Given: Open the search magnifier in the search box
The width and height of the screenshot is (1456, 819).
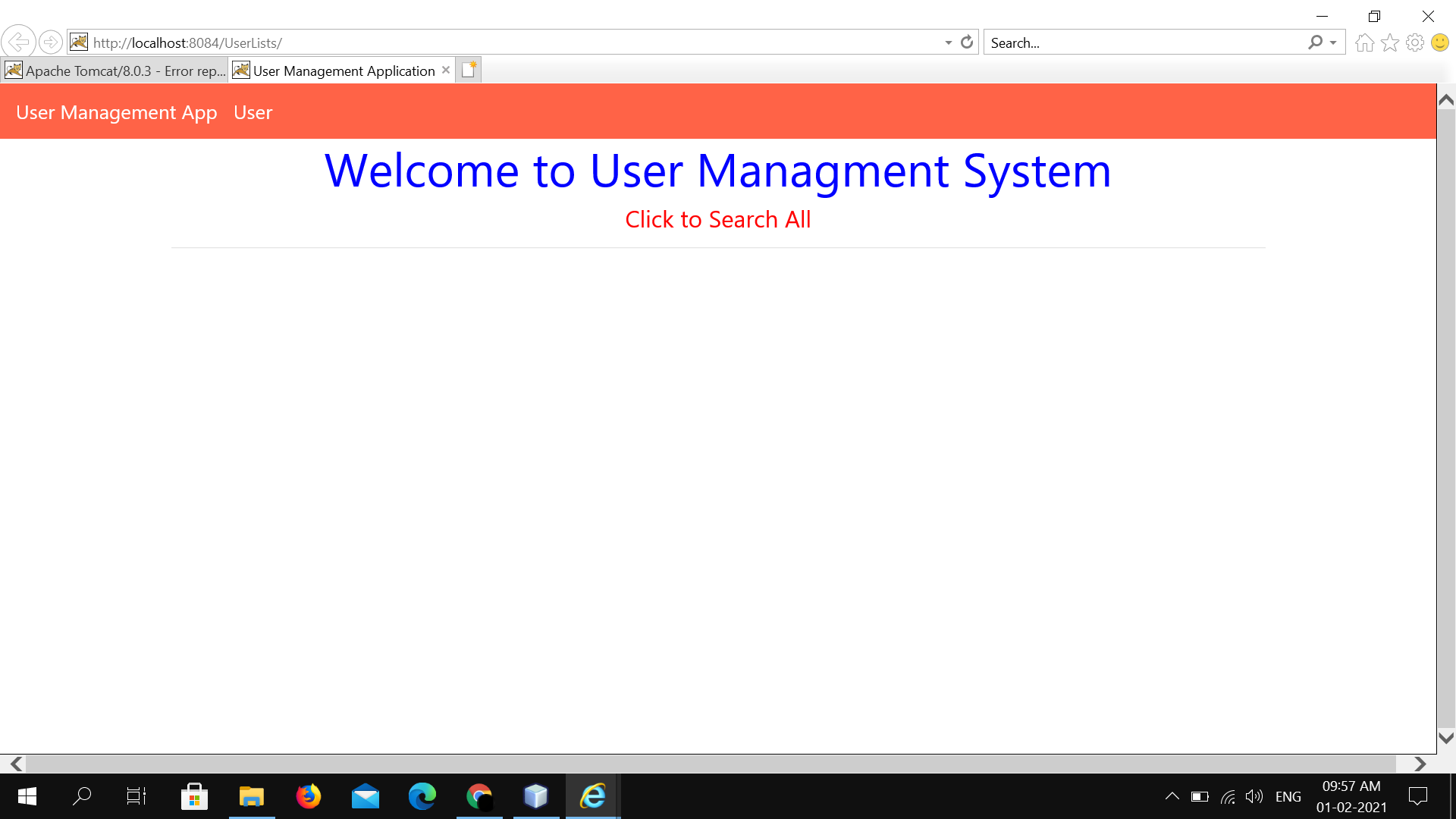Looking at the screenshot, I should 1316,42.
